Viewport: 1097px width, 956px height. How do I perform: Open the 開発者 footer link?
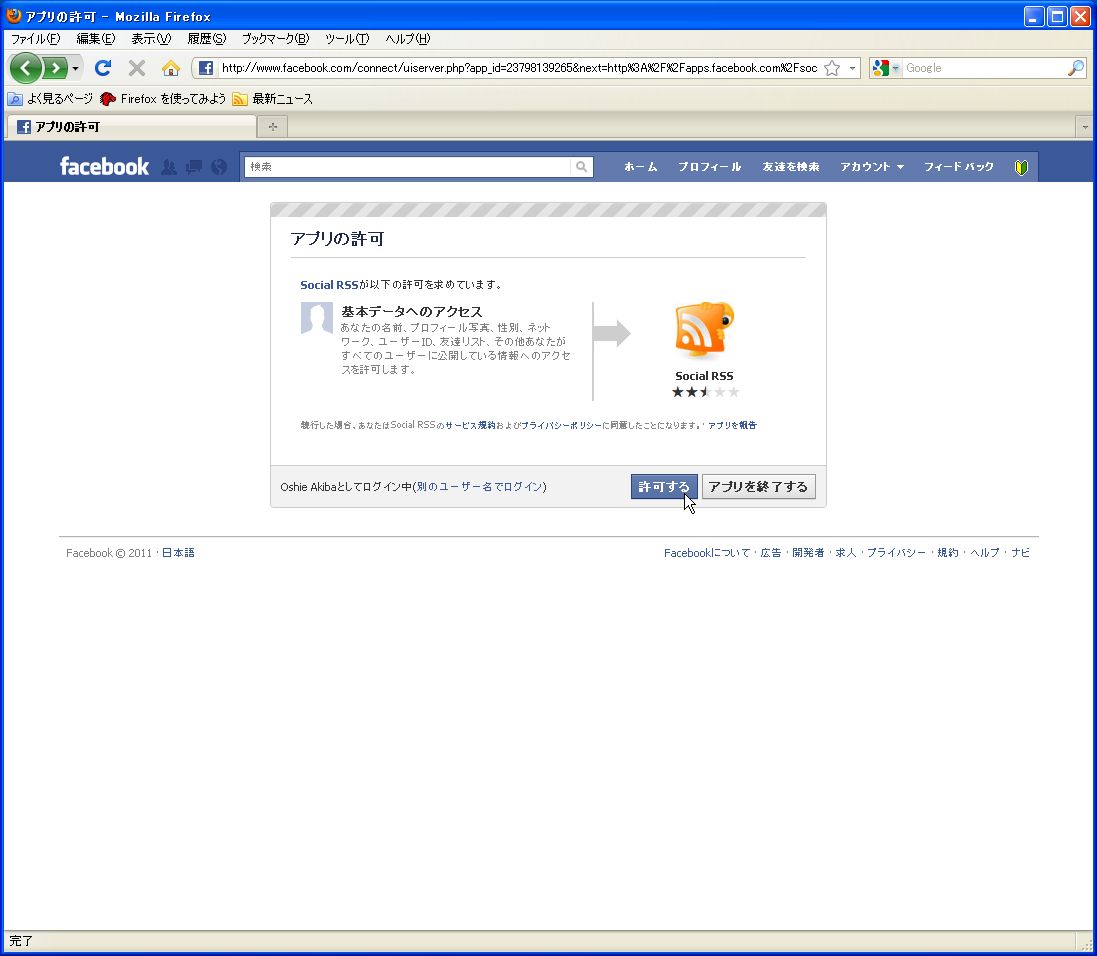point(808,553)
